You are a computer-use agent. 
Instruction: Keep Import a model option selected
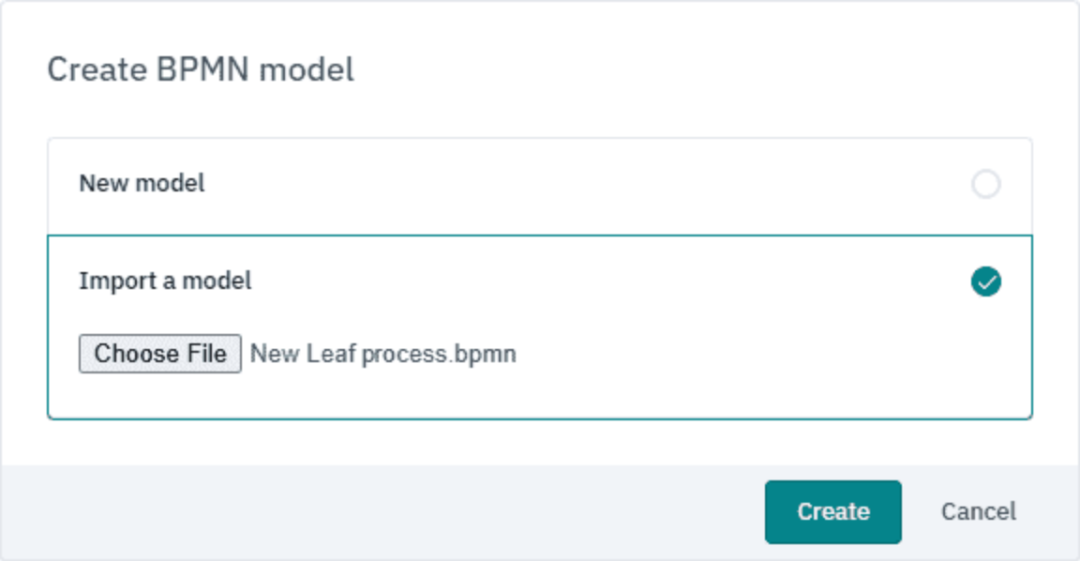(x=986, y=281)
